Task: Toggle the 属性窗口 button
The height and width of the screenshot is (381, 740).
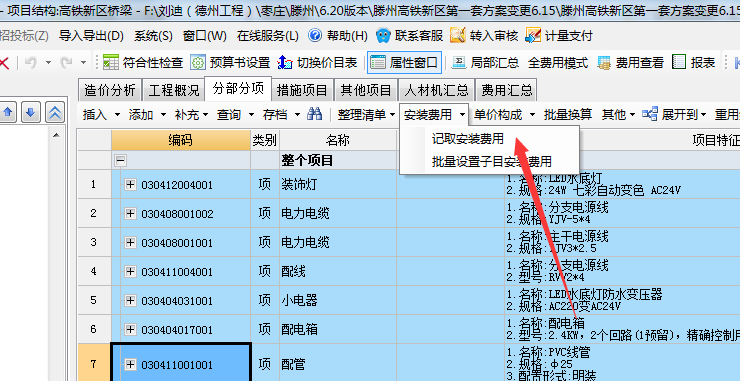Action: (x=404, y=62)
